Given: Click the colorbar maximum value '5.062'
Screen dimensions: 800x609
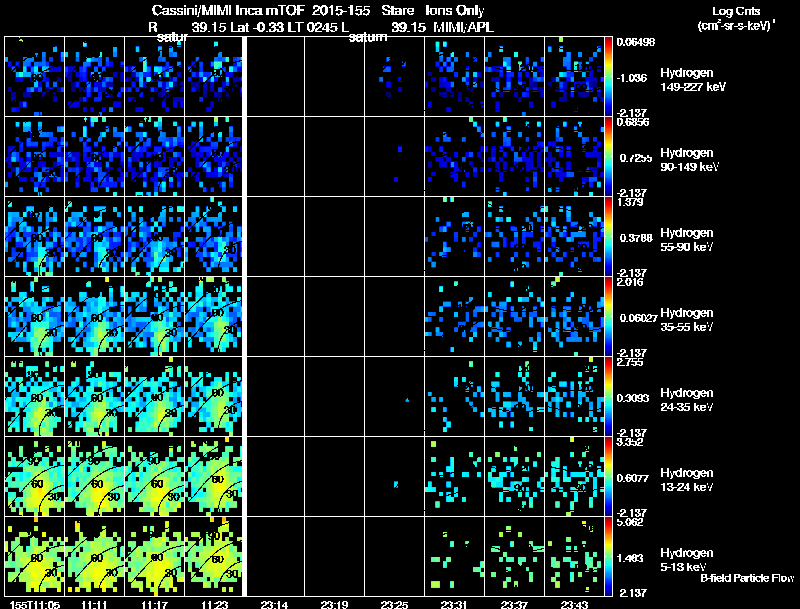Looking at the screenshot, I should [x=630, y=522].
